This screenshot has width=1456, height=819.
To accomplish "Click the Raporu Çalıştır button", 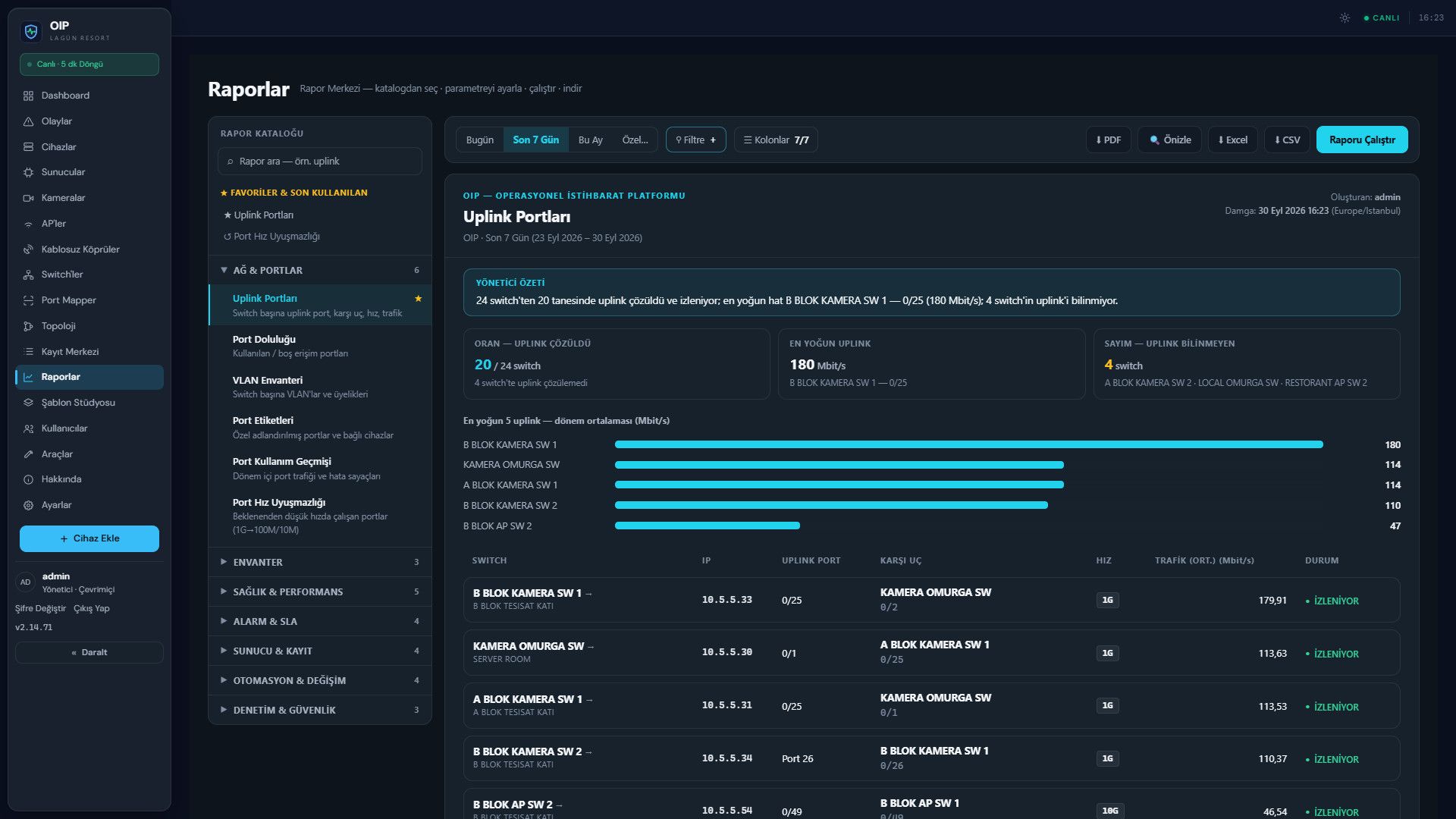I will click(1362, 140).
